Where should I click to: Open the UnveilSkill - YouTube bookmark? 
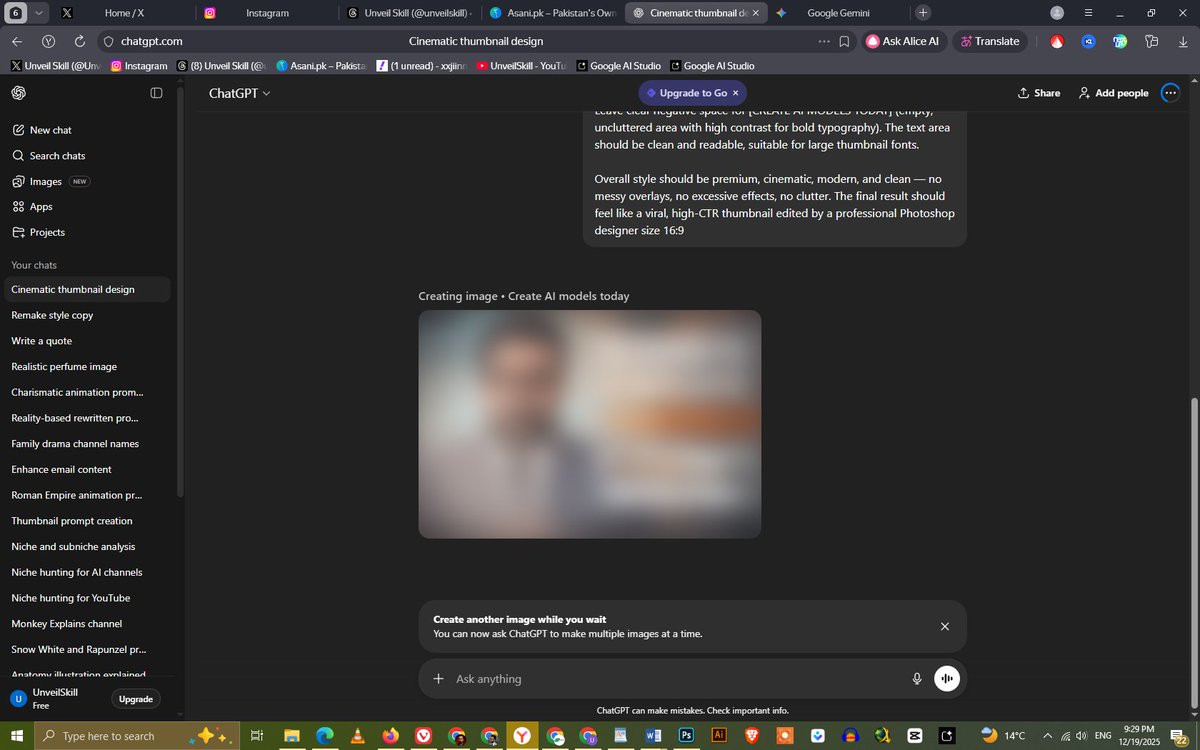521,66
